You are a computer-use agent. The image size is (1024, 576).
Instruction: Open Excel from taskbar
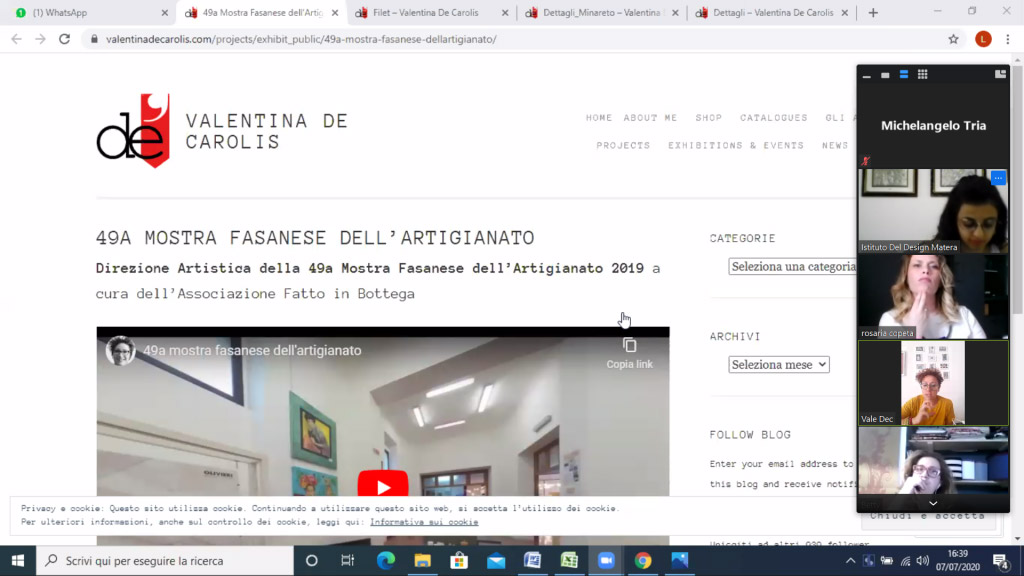click(569, 560)
